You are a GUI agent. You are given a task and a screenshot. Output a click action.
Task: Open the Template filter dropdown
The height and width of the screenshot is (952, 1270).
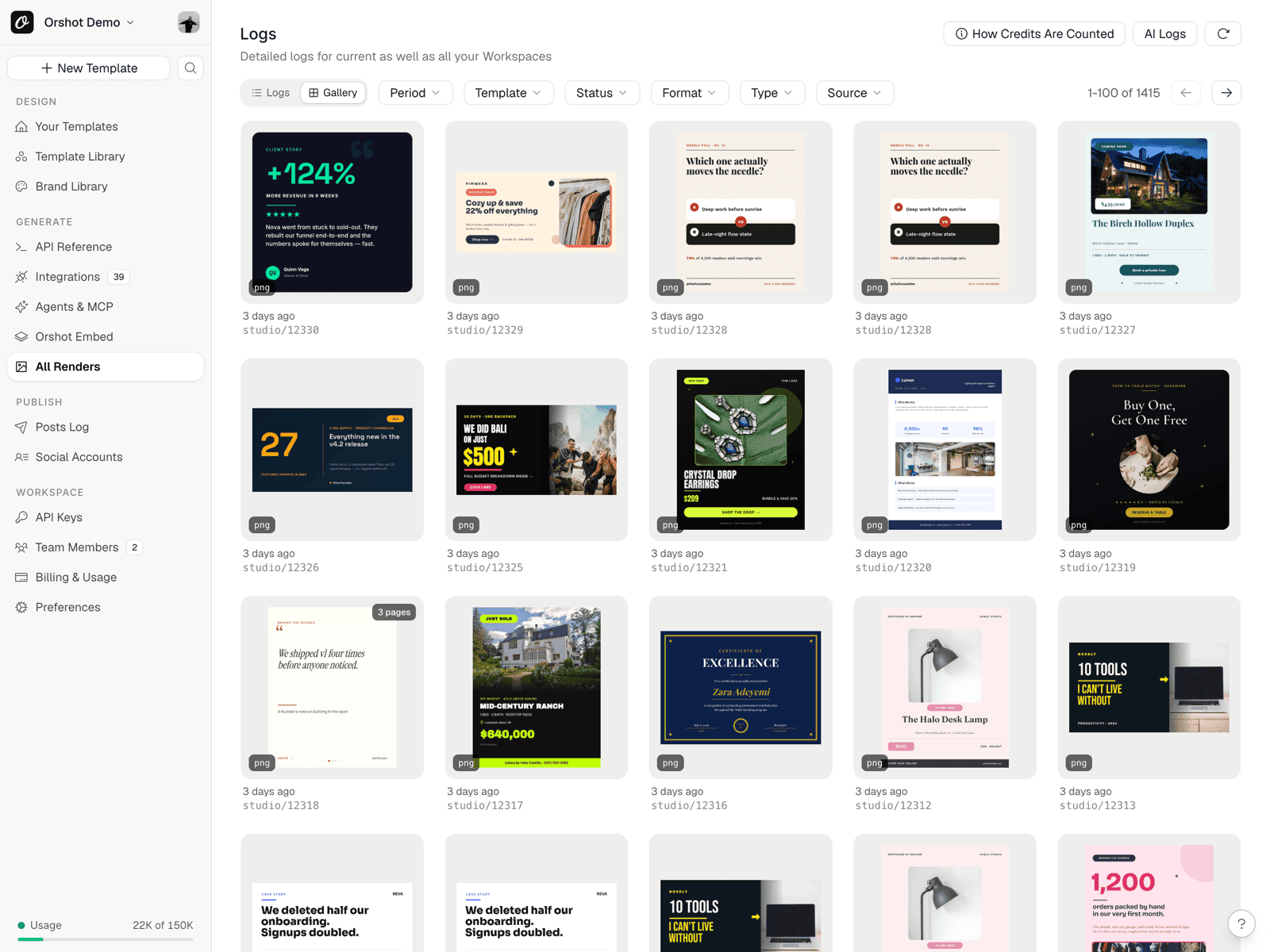508,93
